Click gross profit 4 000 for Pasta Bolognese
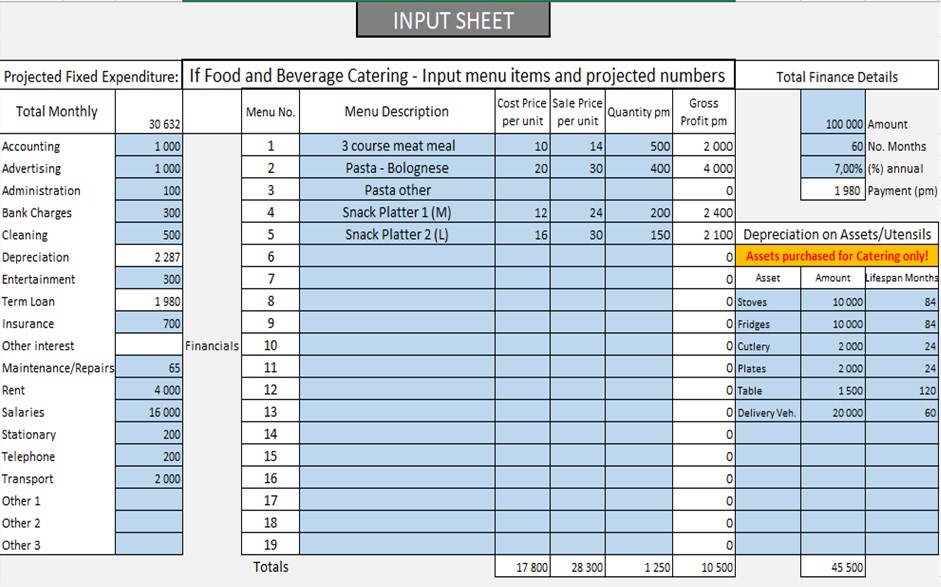 [703, 168]
